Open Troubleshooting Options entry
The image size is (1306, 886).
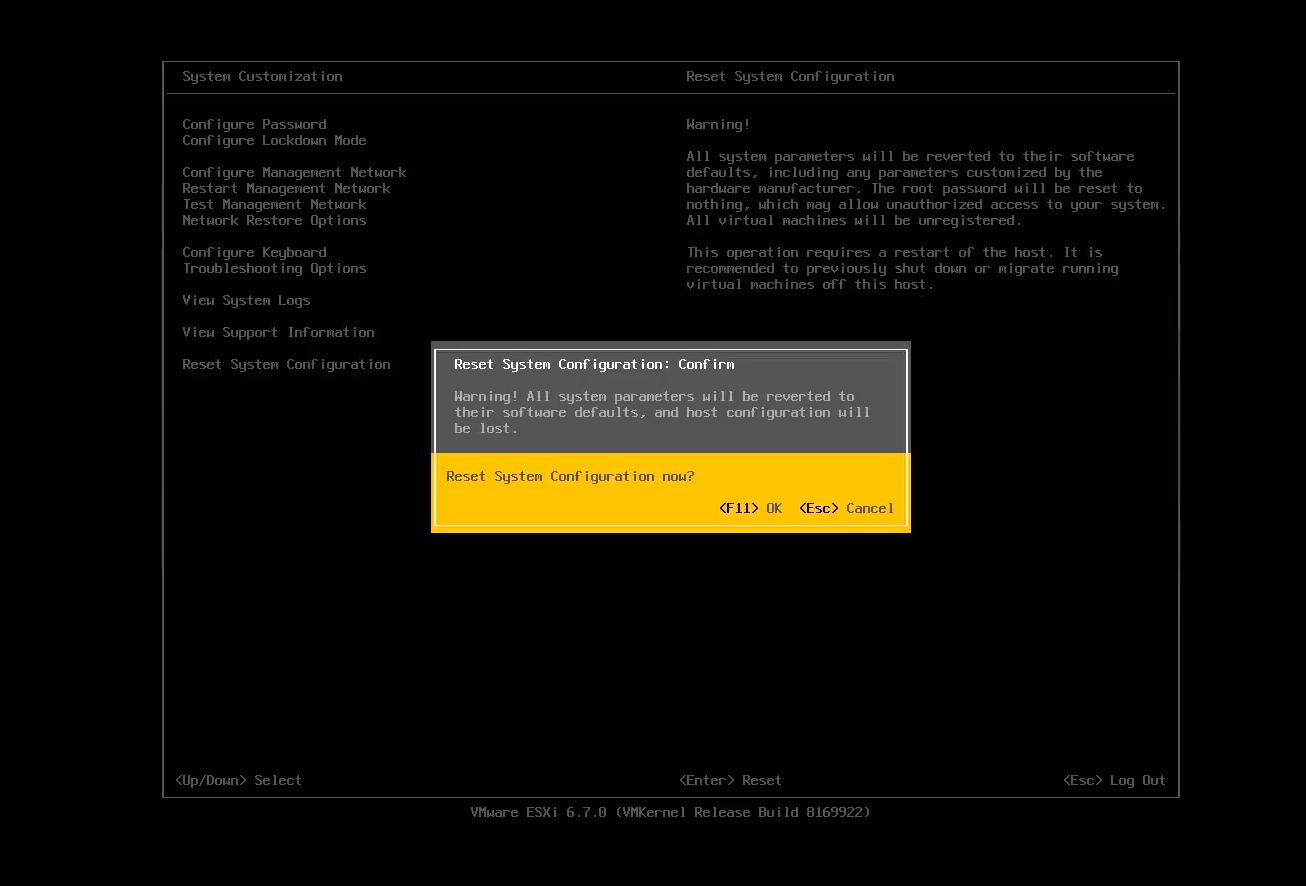pos(274,268)
